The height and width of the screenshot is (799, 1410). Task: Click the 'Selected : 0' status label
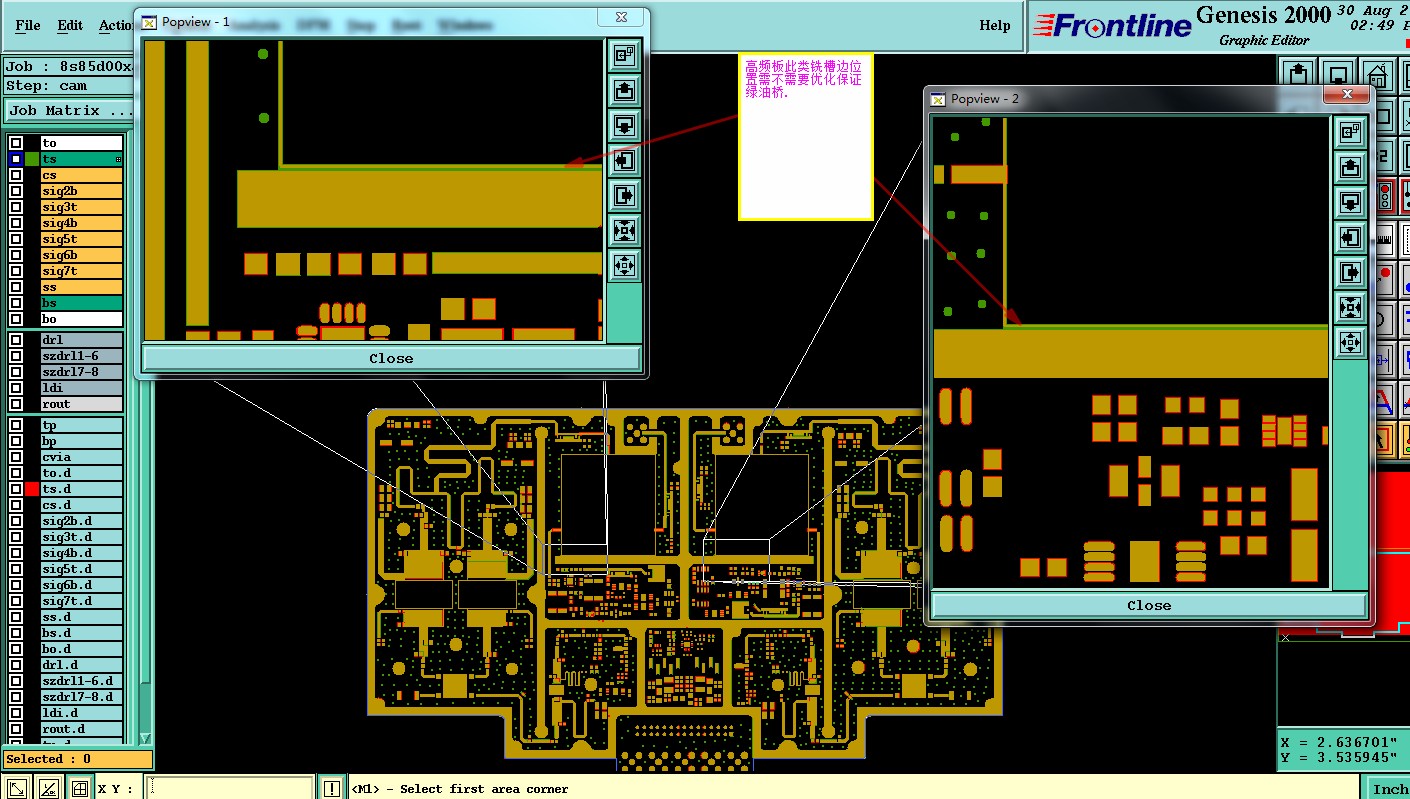click(77, 759)
